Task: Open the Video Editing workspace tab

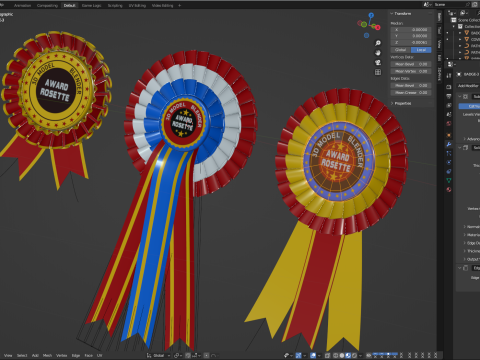Action: click(162, 5)
